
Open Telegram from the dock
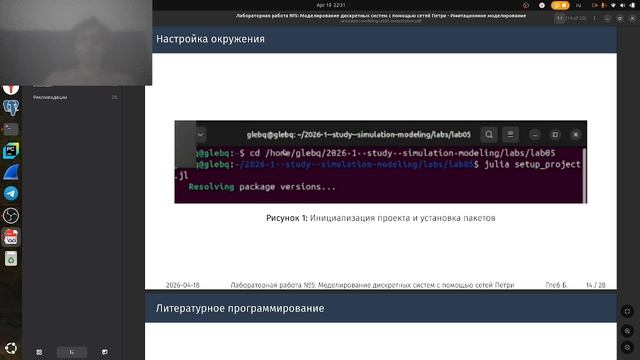[x=11, y=193]
